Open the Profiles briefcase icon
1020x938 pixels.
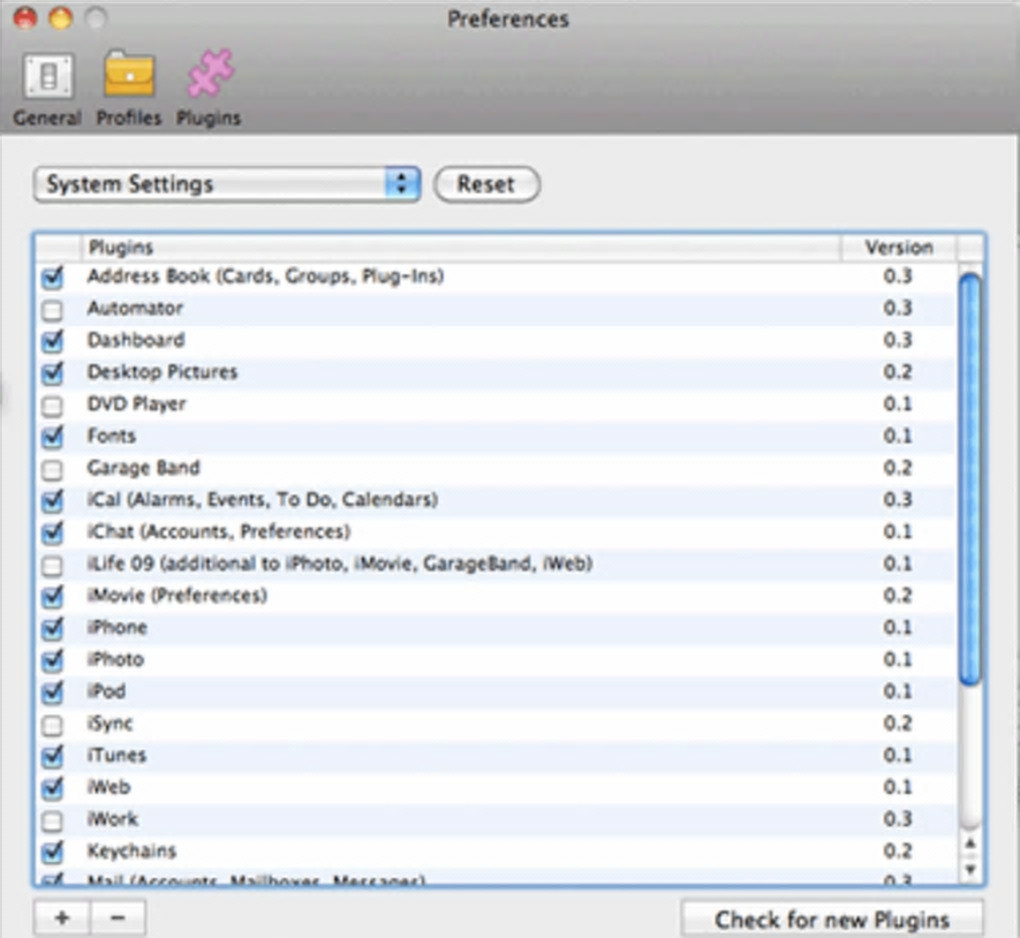pyautogui.click(x=129, y=75)
